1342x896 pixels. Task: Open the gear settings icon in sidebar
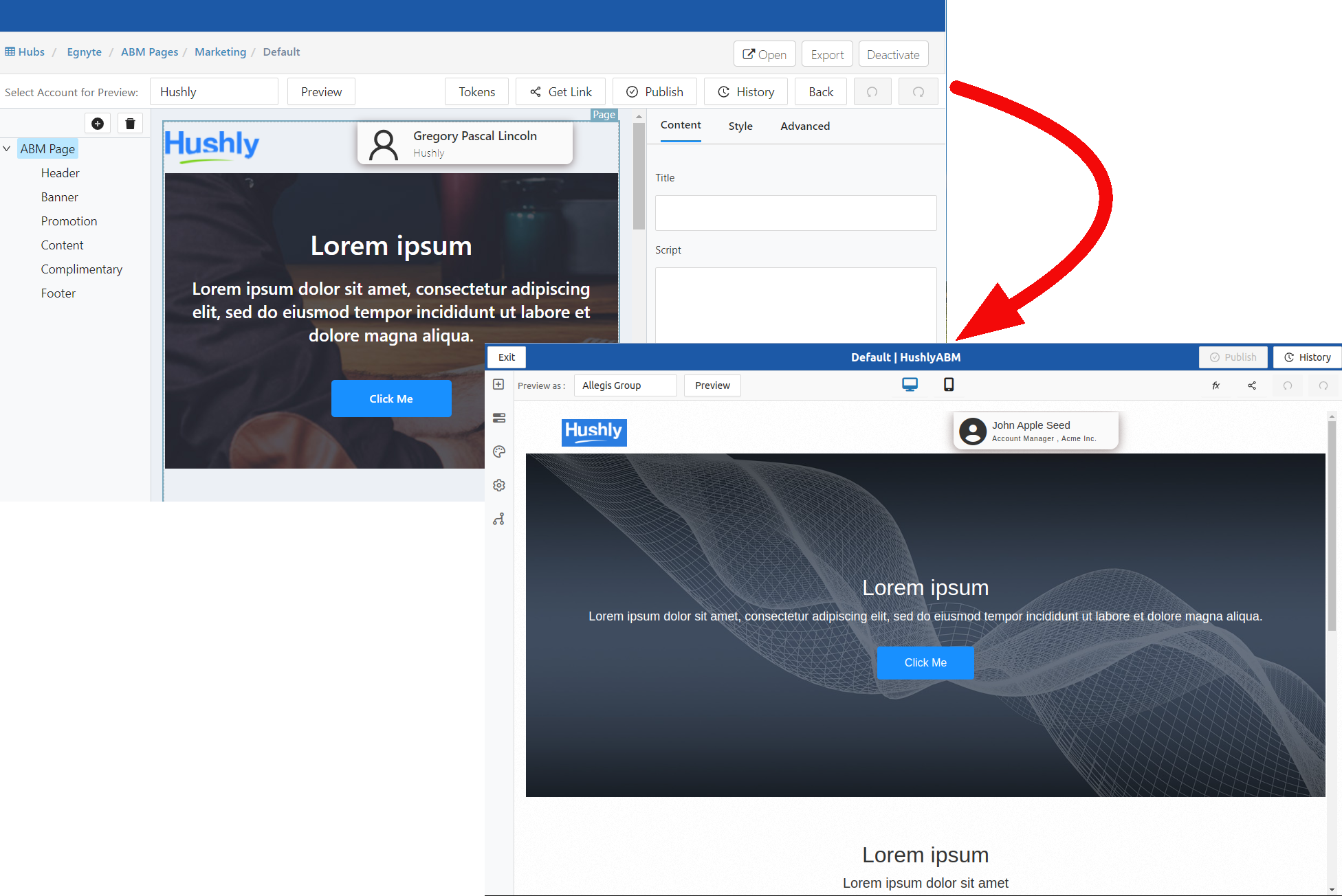[499, 485]
